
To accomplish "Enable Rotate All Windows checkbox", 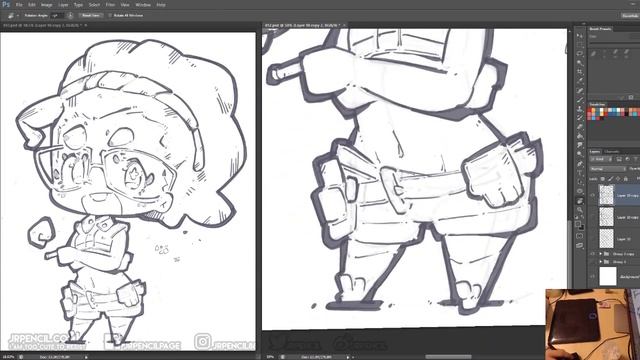I will click(x=110, y=16).
